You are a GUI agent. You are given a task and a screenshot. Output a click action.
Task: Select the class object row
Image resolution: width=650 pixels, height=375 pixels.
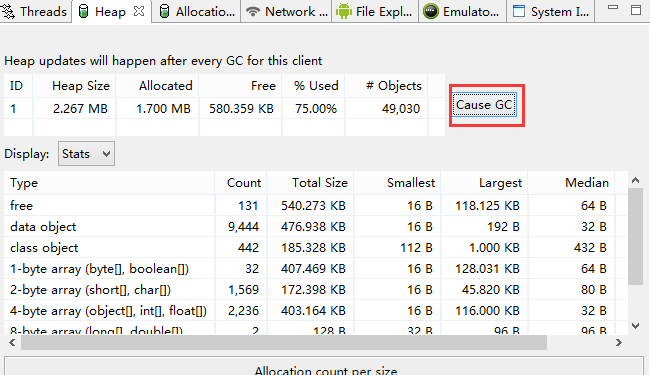tap(315, 248)
